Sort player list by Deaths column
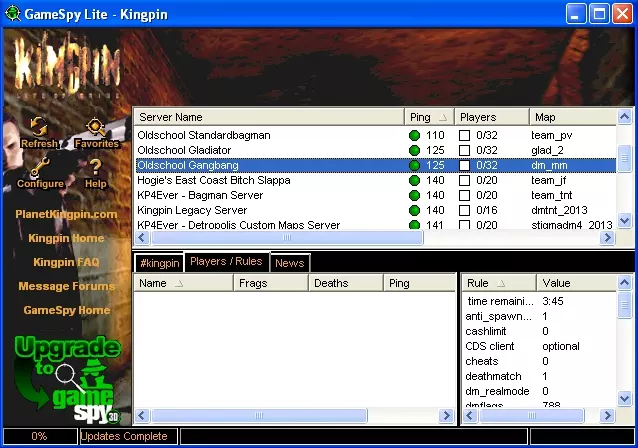The width and height of the screenshot is (638, 448). (346, 283)
